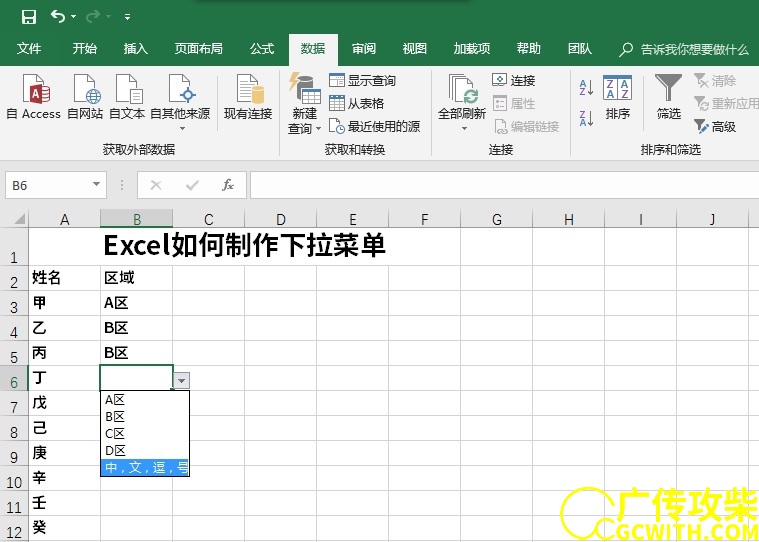Switch to the 开始 ribbon tab
The width and height of the screenshot is (759, 542).
pos(84,48)
